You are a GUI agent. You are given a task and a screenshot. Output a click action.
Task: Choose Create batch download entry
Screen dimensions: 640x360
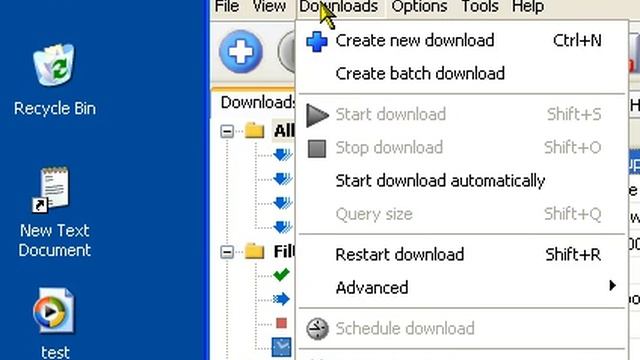pos(463,74)
